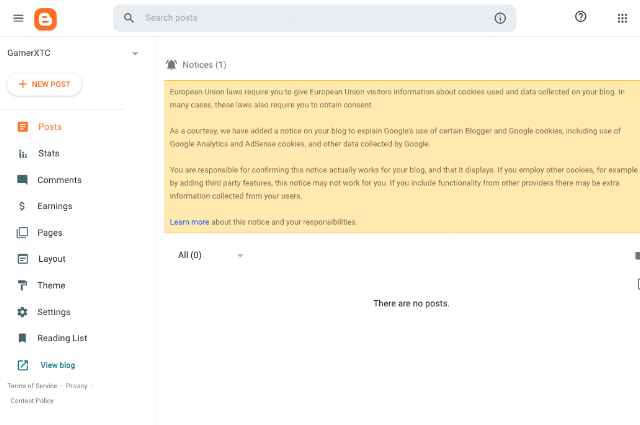Viewport: 640px width, 425px height.
Task: Open the Layout section
Action: tap(52, 259)
